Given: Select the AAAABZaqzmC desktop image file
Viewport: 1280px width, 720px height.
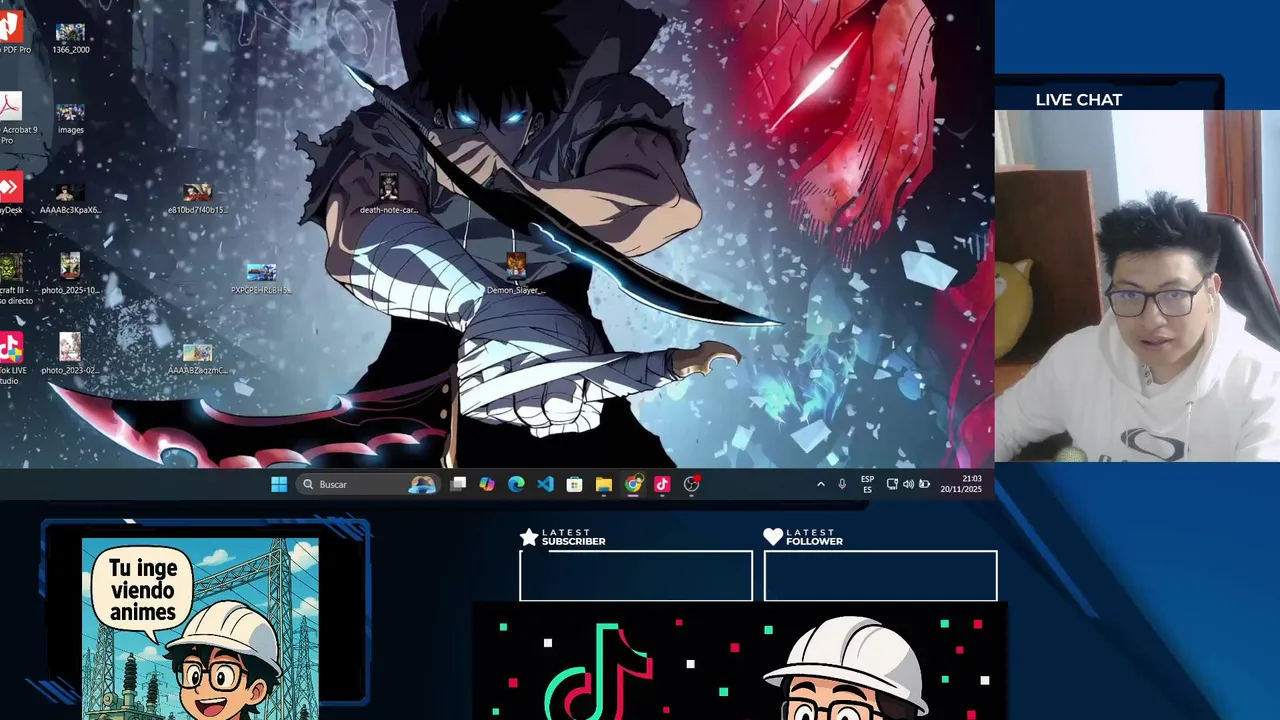Looking at the screenshot, I should [197, 359].
